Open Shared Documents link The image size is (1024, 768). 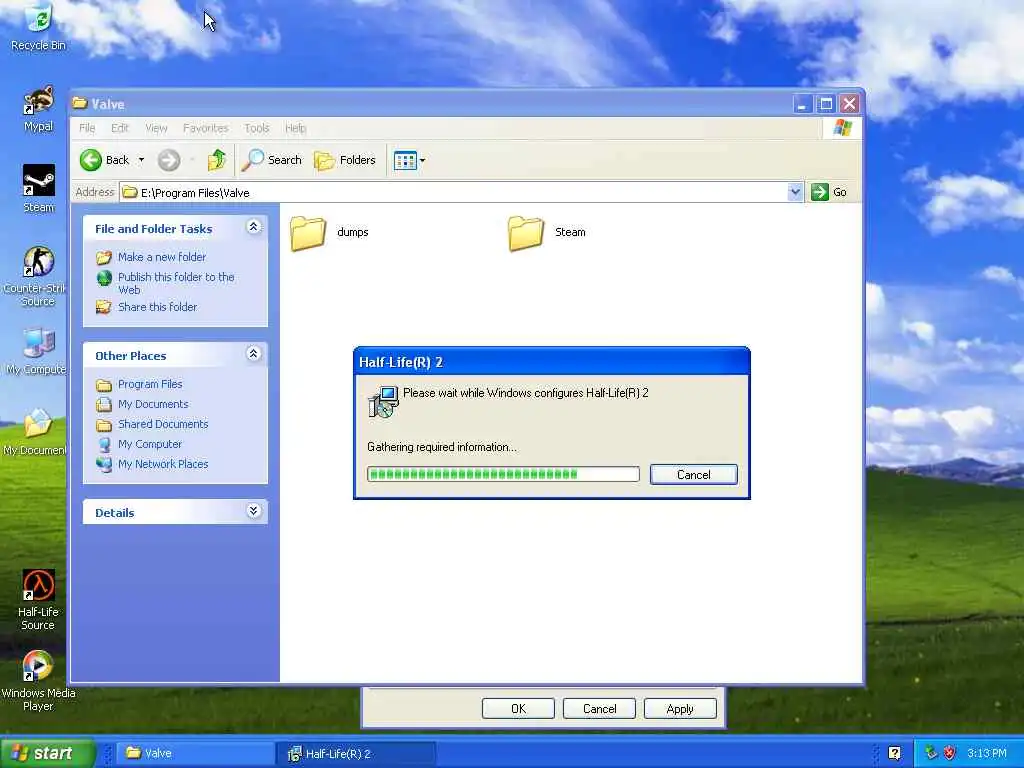click(163, 424)
